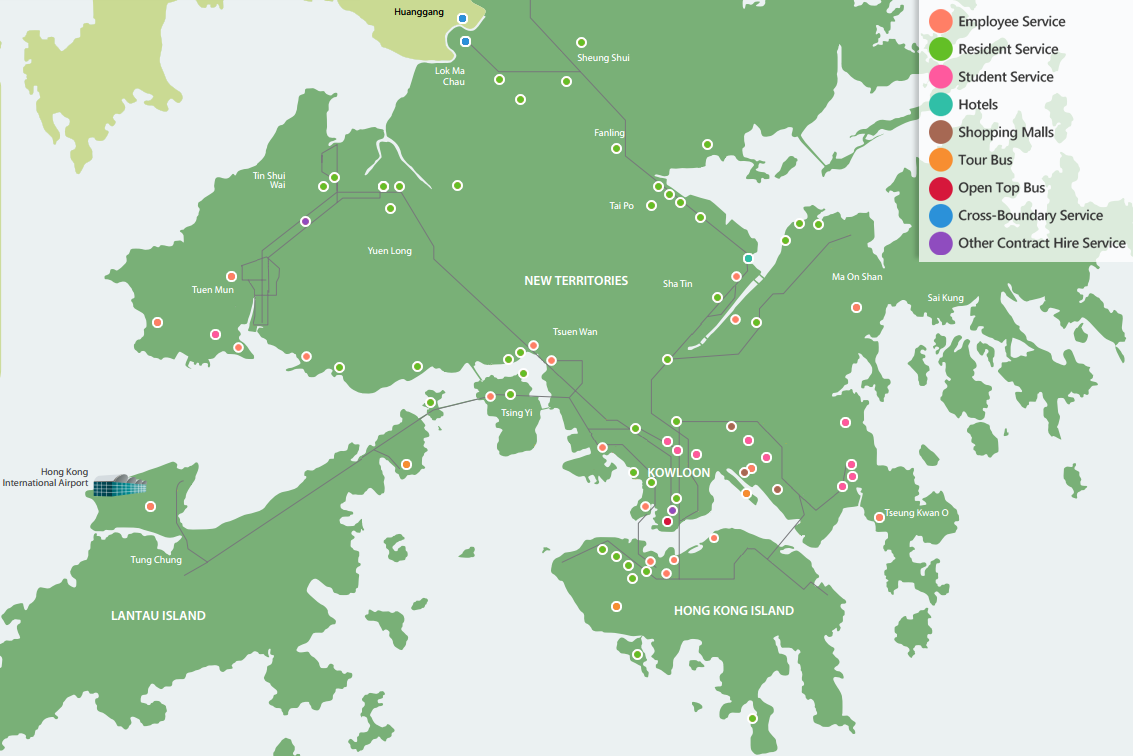1133x756 pixels.
Task: Click the Tuen Mun place label
Action: pyautogui.click(x=212, y=290)
